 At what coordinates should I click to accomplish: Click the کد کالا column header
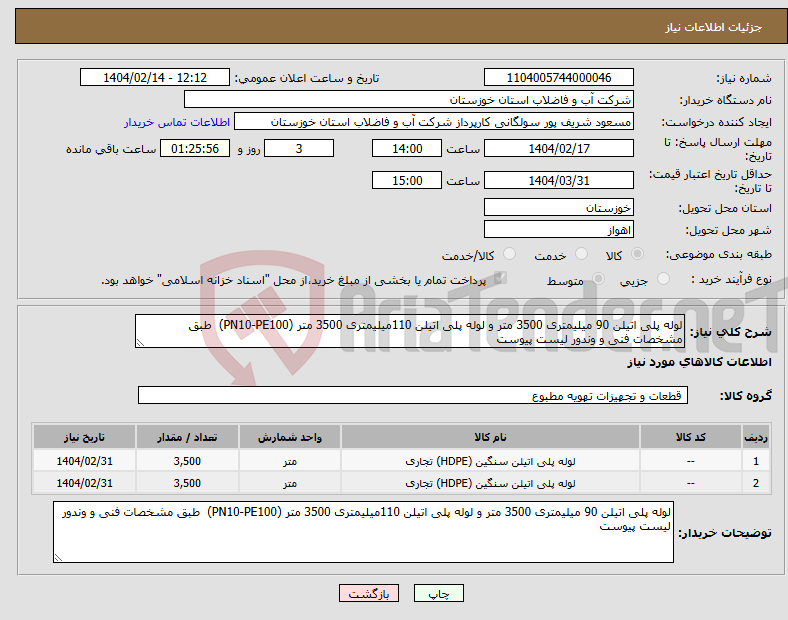(x=691, y=437)
